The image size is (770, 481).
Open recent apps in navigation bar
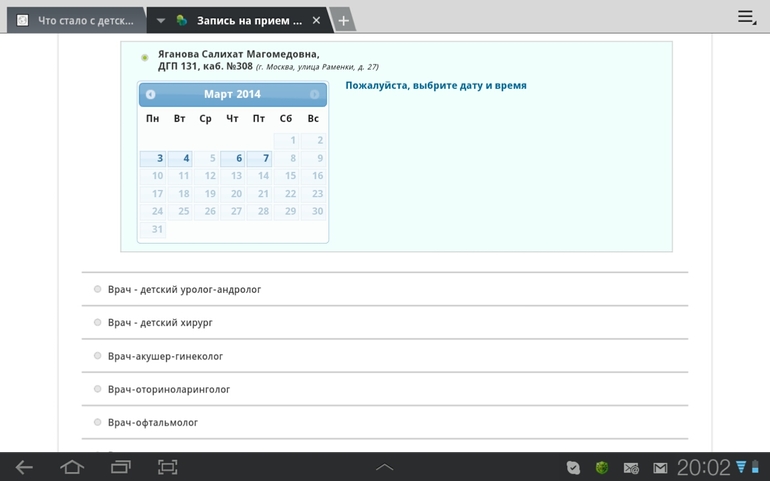point(120,467)
